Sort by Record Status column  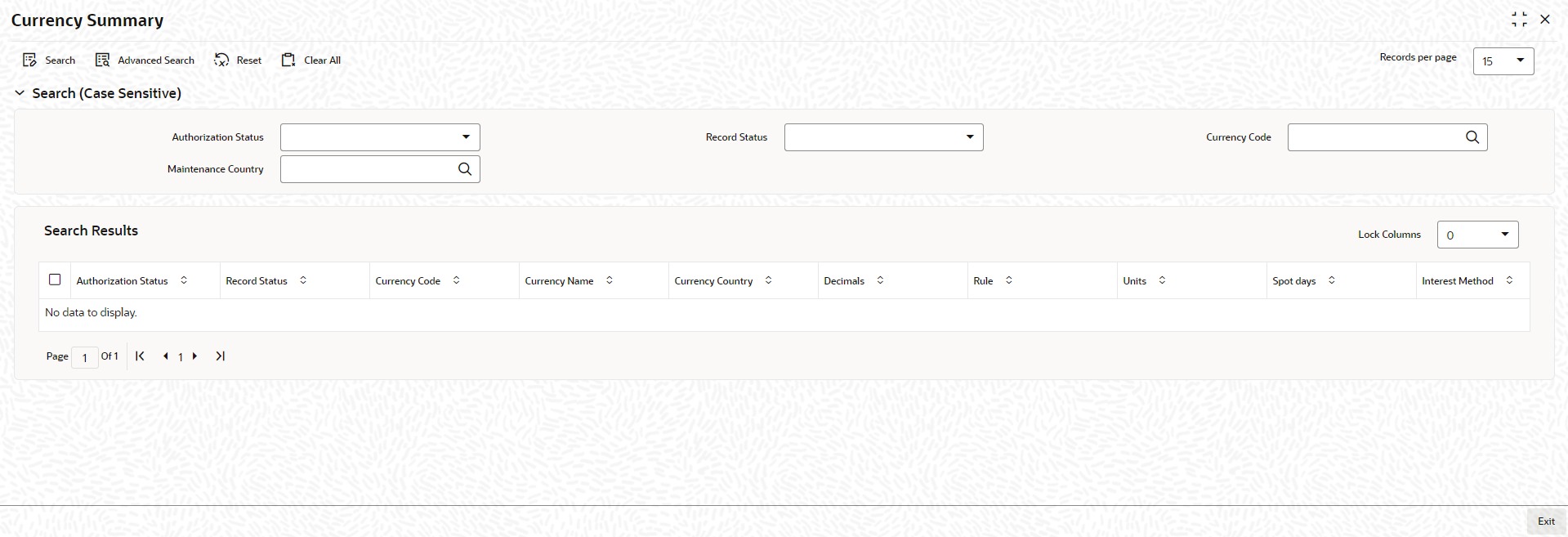click(303, 280)
